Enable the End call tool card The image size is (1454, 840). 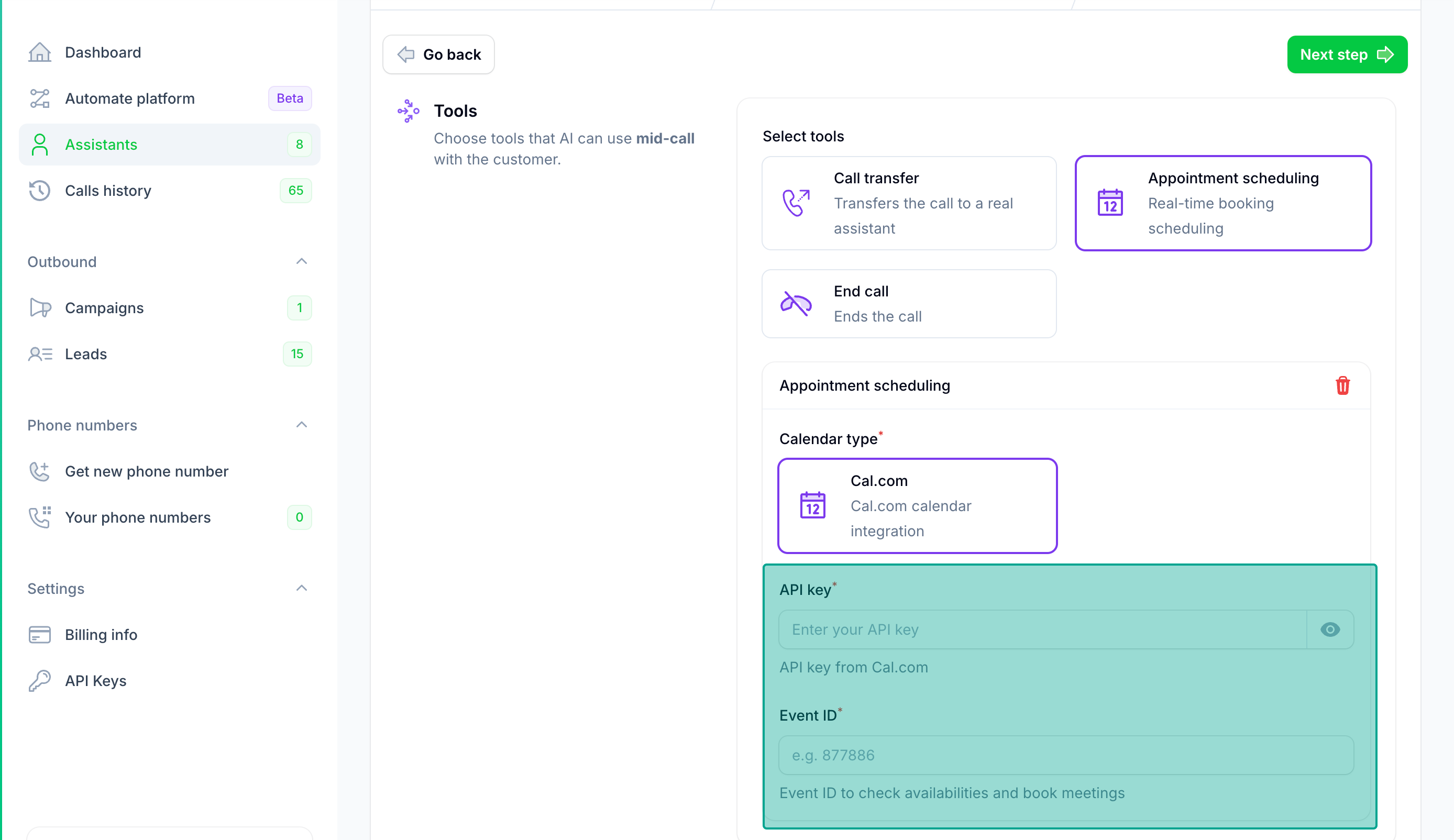point(909,303)
